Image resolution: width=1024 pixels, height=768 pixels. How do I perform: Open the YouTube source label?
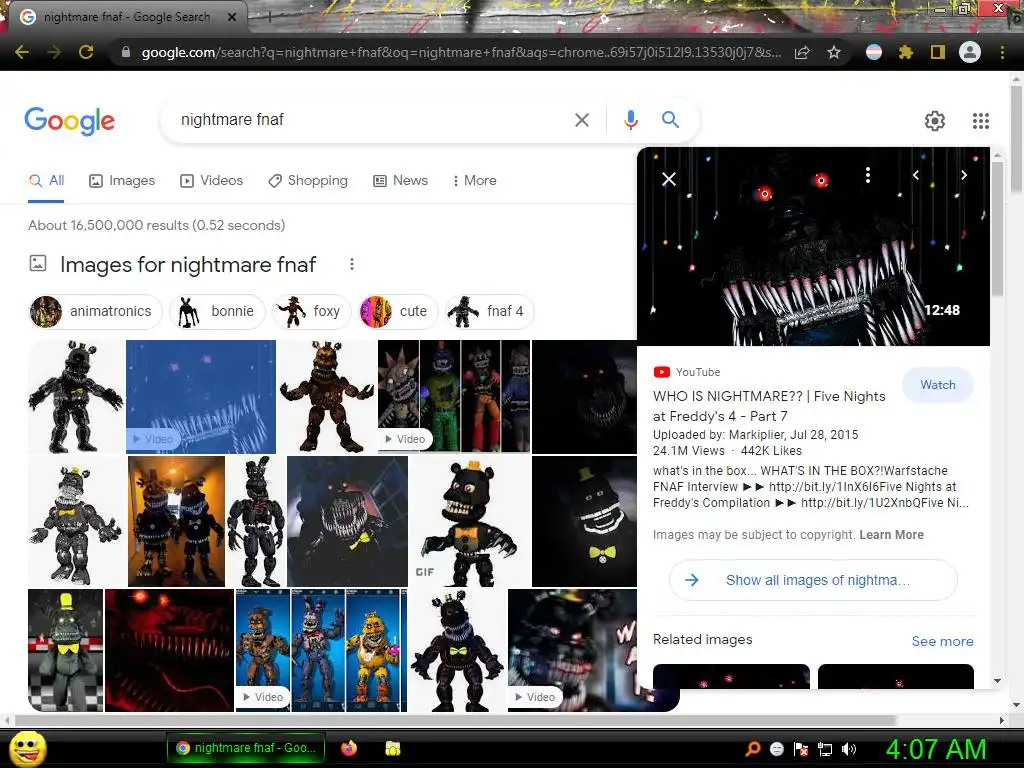click(687, 372)
